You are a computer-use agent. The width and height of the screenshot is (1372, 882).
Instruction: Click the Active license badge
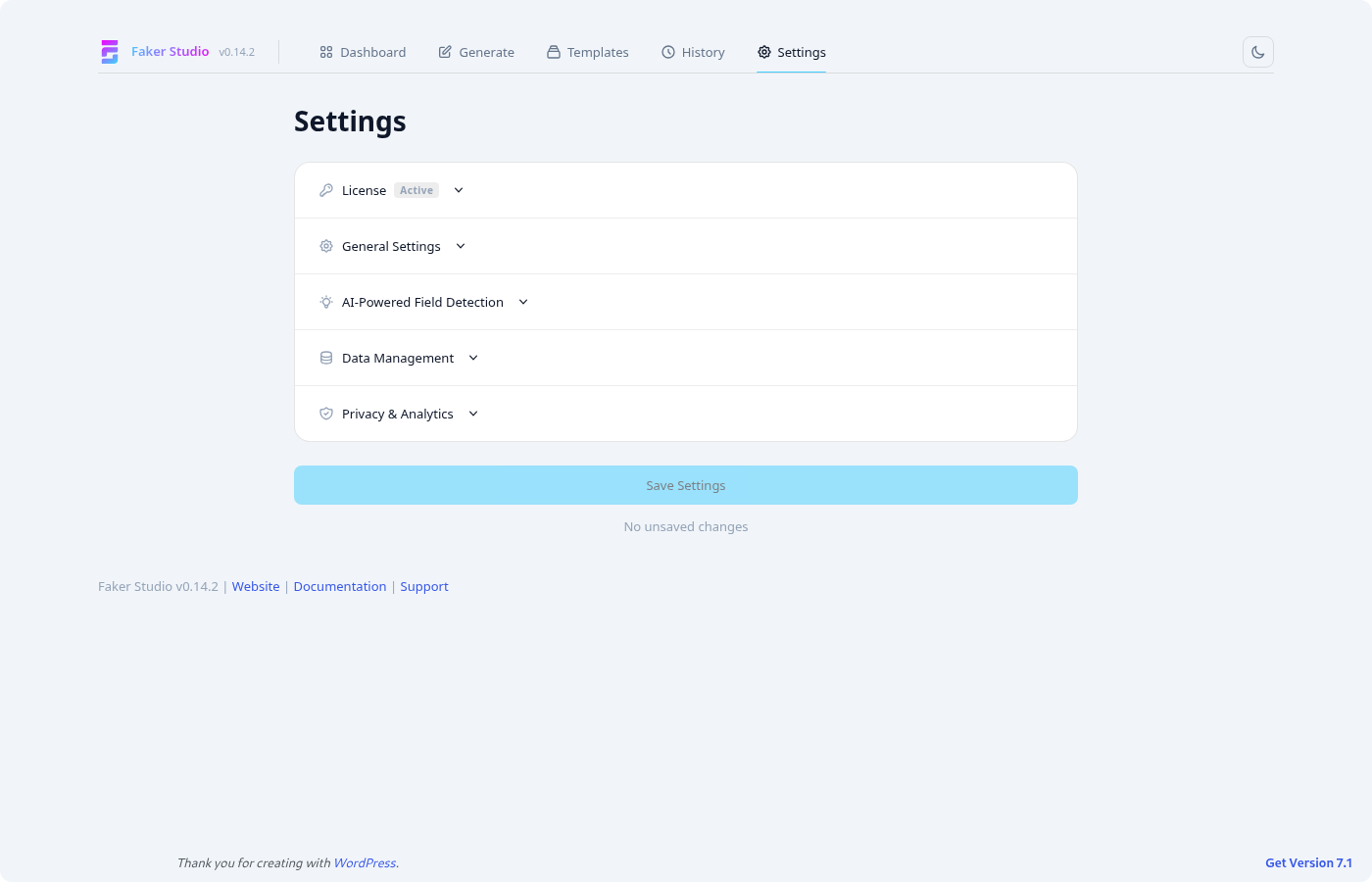coord(416,190)
